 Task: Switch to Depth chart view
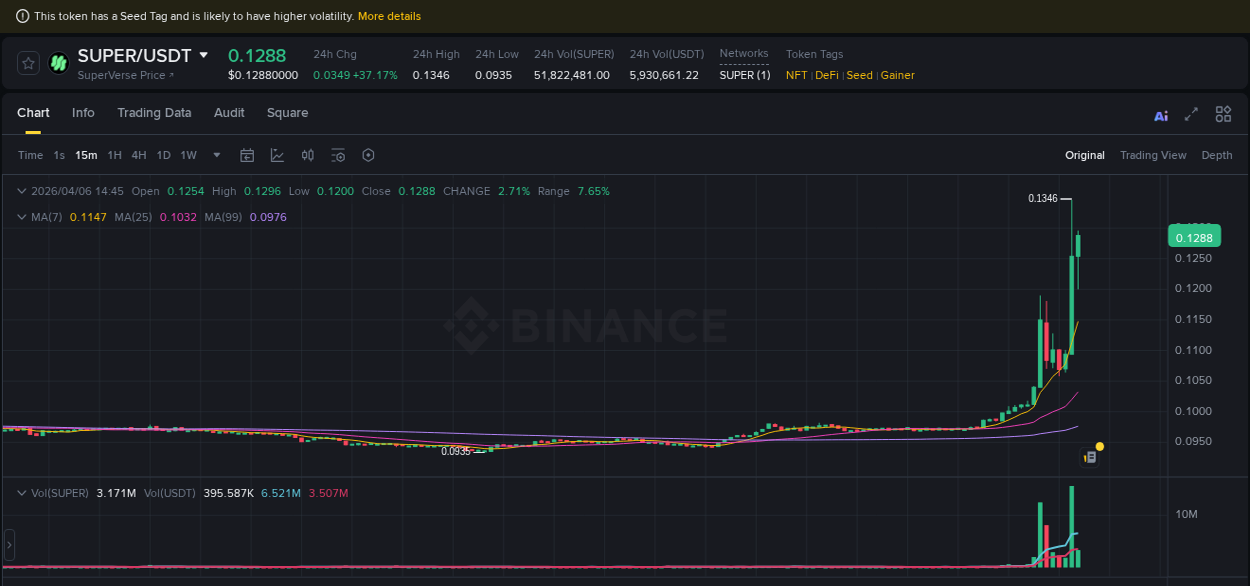click(x=1217, y=155)
